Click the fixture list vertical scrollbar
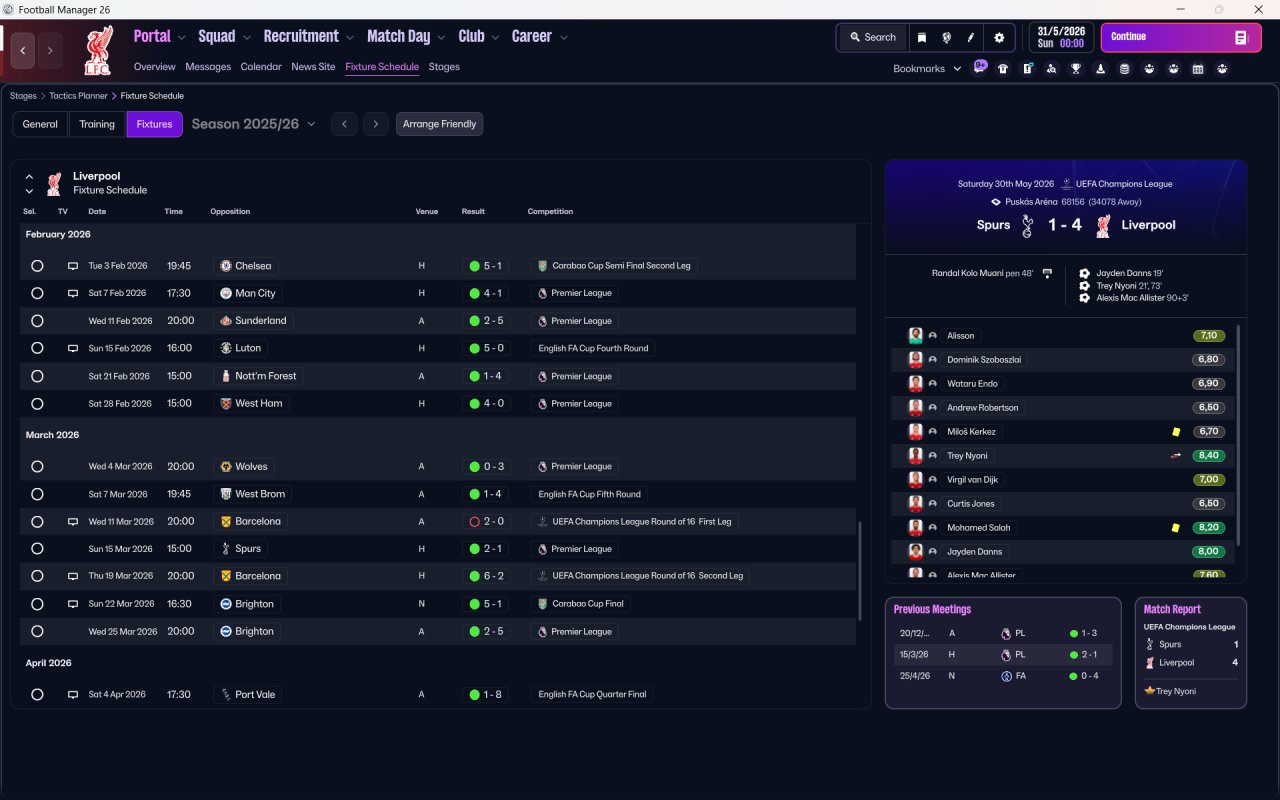The width and height of the screenshot is (1280, 800). pos(859,570)
